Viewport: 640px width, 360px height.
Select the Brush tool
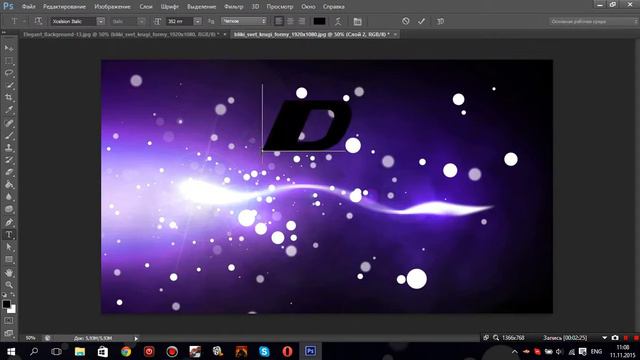(x=9, y=135)
